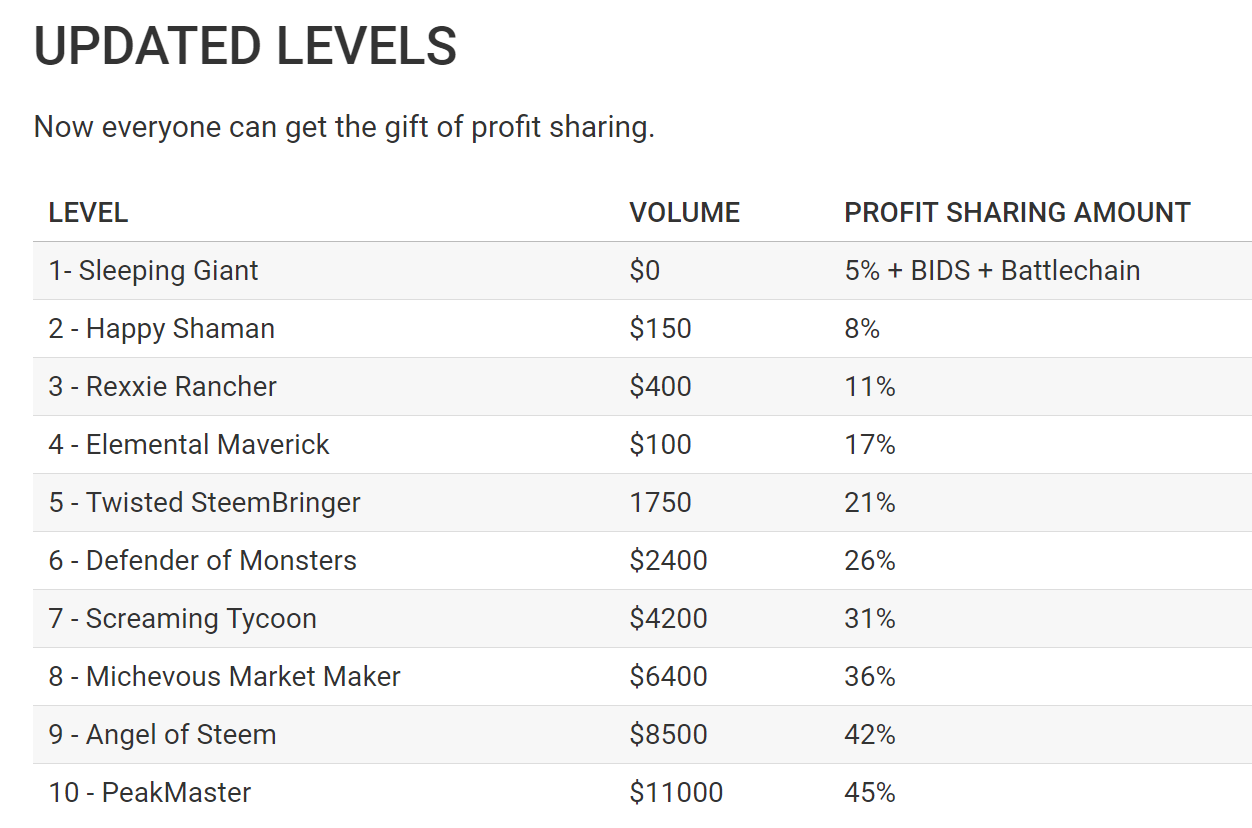
Task: Click the UPDATED LEVELS heading
Action: click(x=245, y=47)
